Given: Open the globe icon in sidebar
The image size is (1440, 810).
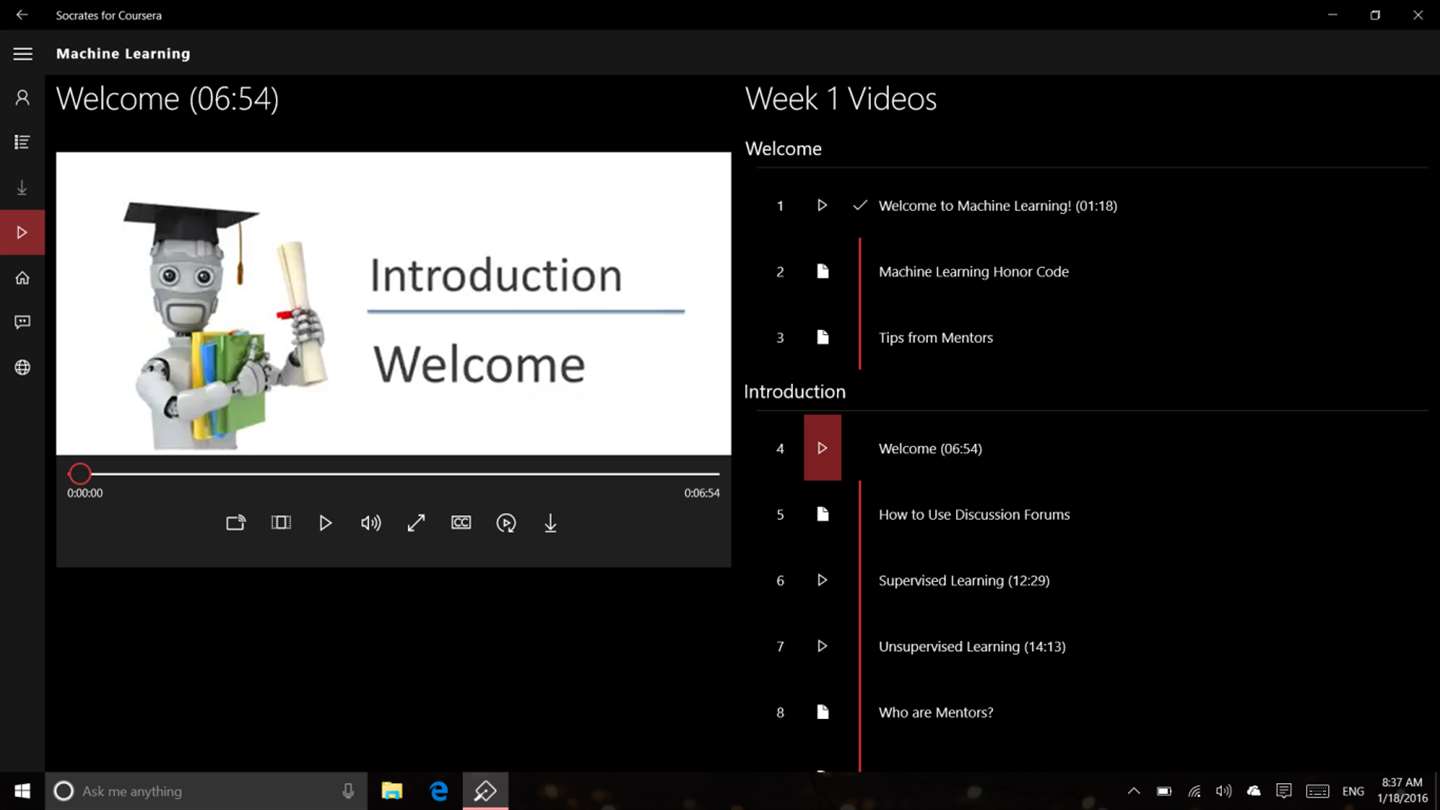Looking at the screenshot, I should pos(22,368).
